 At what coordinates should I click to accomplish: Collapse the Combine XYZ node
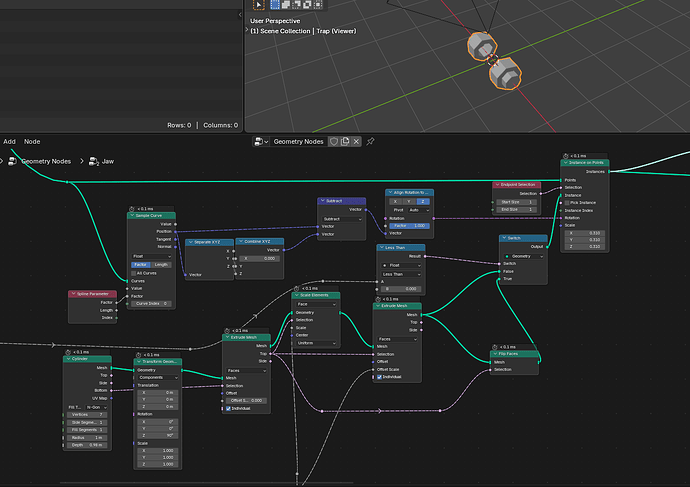241,242
